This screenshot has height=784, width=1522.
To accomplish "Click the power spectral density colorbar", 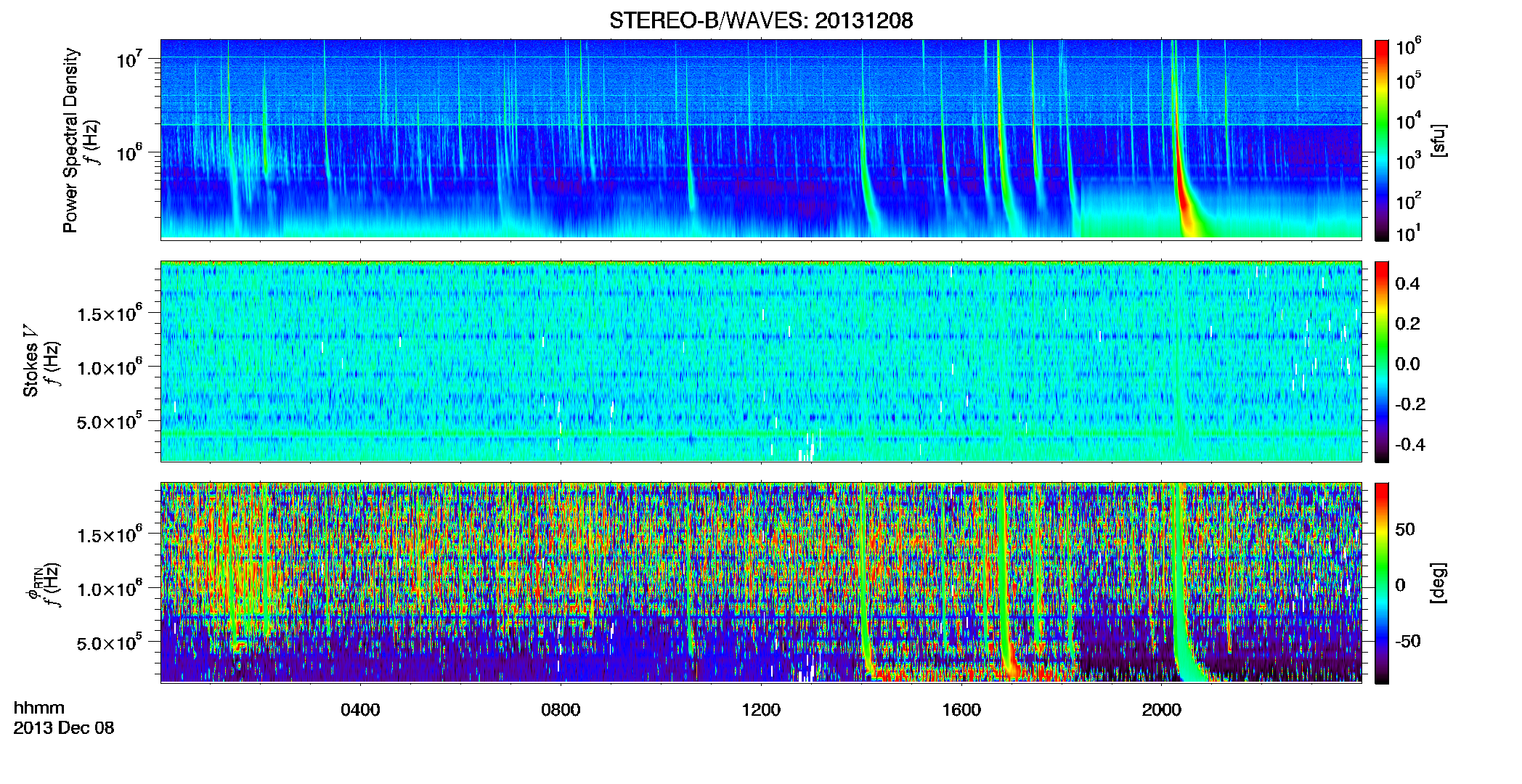I will 1382,140.
